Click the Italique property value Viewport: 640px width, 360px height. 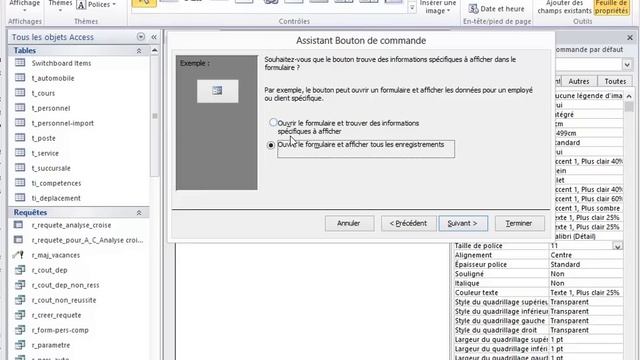[x=586, y=283]
